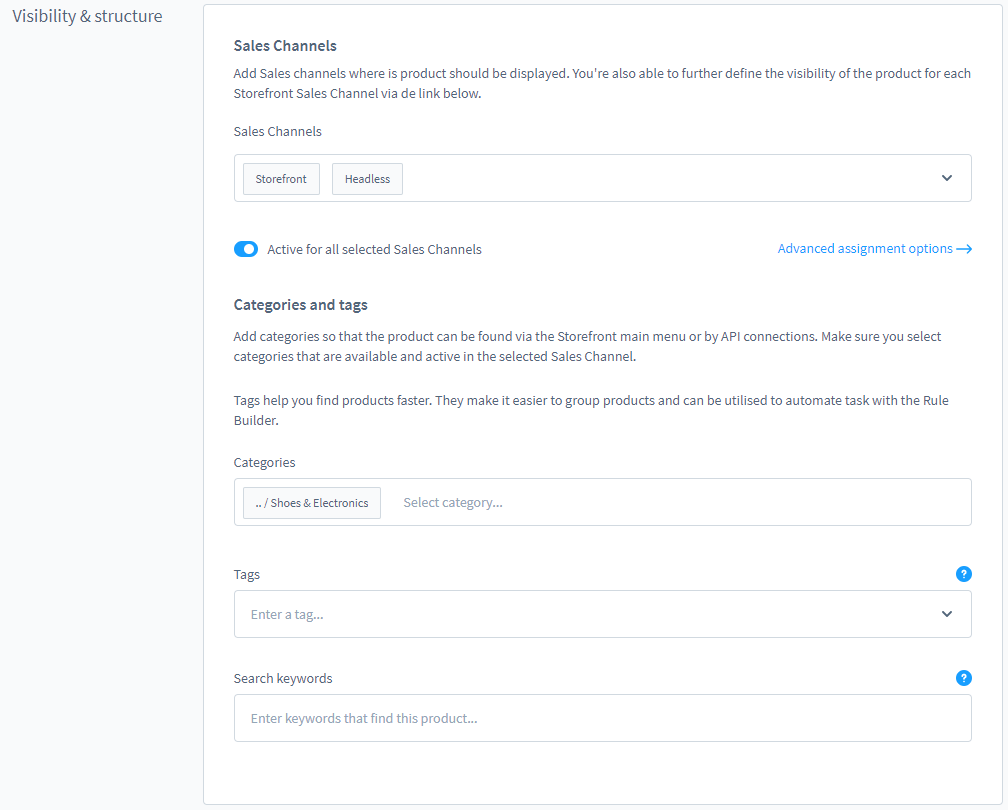Click the Shoes & Electronics category tag
The image size is (1008, 810).
[312, 503]
